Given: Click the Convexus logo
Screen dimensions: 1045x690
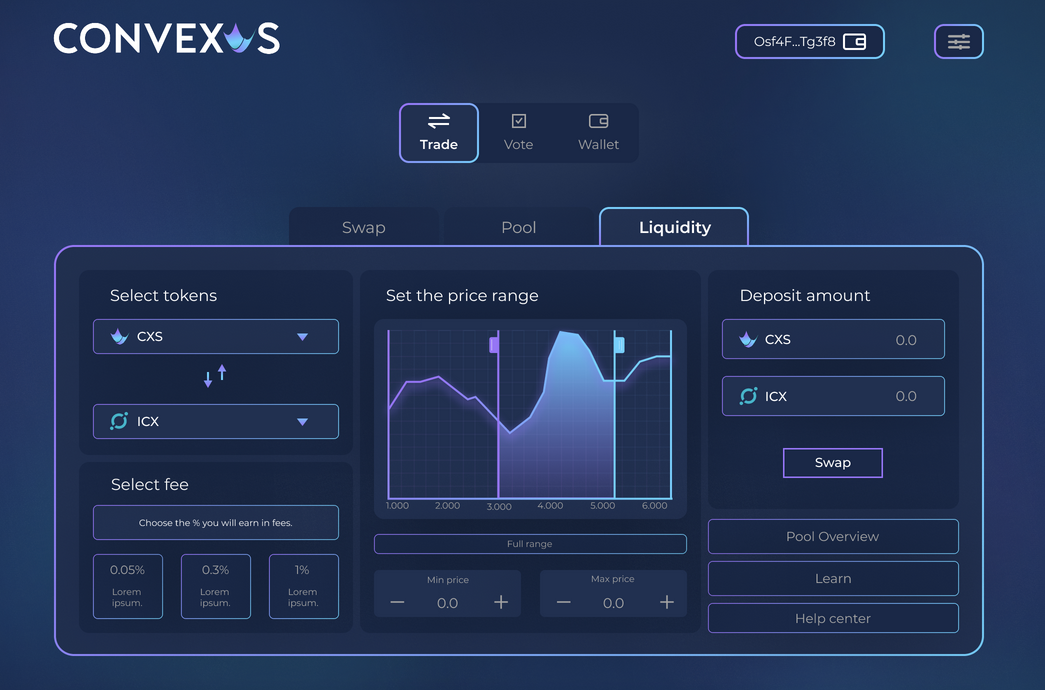Looking at the screenshot, I should (x=166, y=39).
